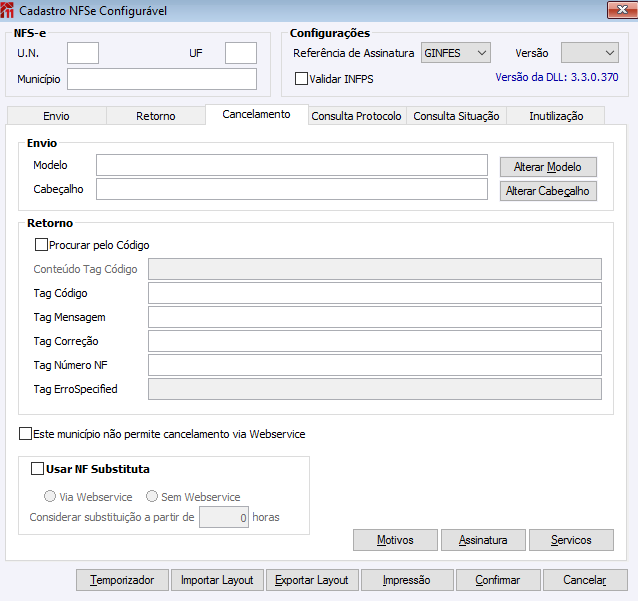Select the Consulta Protocolo tab
This screenshot has height=601, width=638.
[x=356, y=116]
